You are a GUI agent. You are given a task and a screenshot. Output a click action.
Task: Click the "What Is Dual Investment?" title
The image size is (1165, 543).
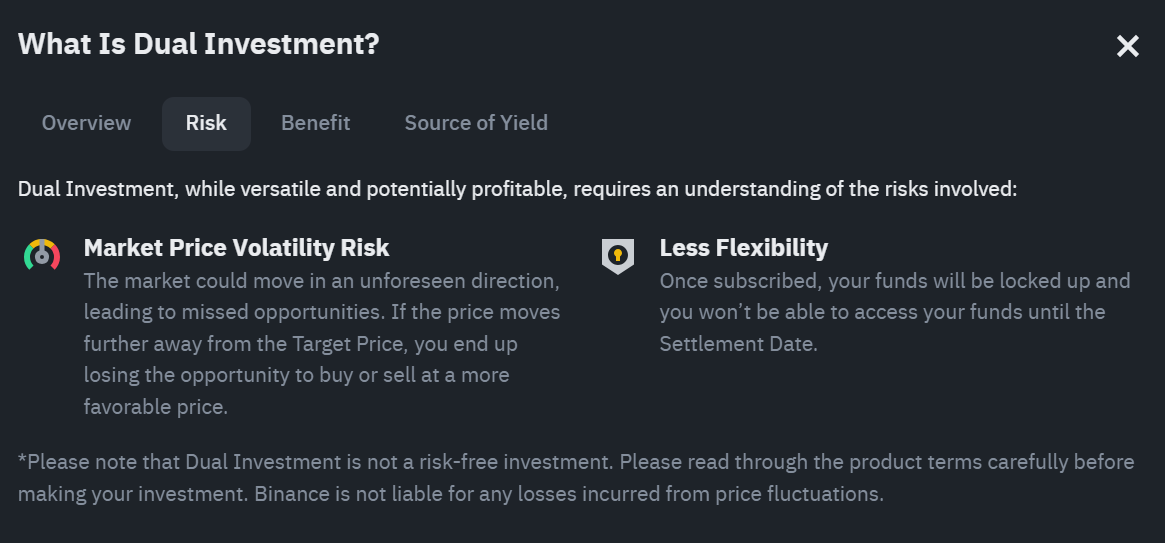click(199, 44)
